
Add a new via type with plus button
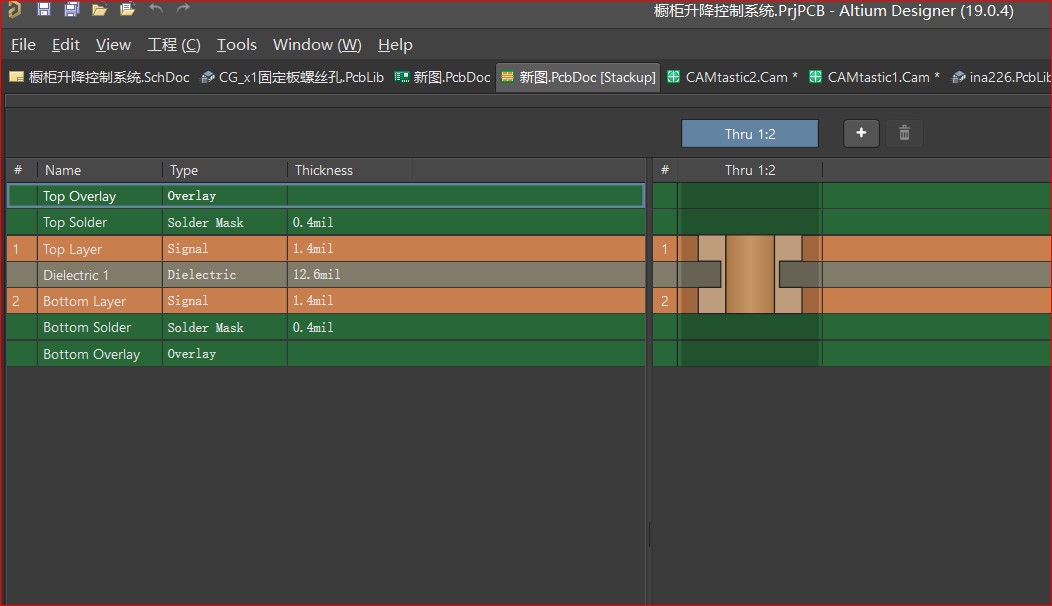(x=861, y=133)
